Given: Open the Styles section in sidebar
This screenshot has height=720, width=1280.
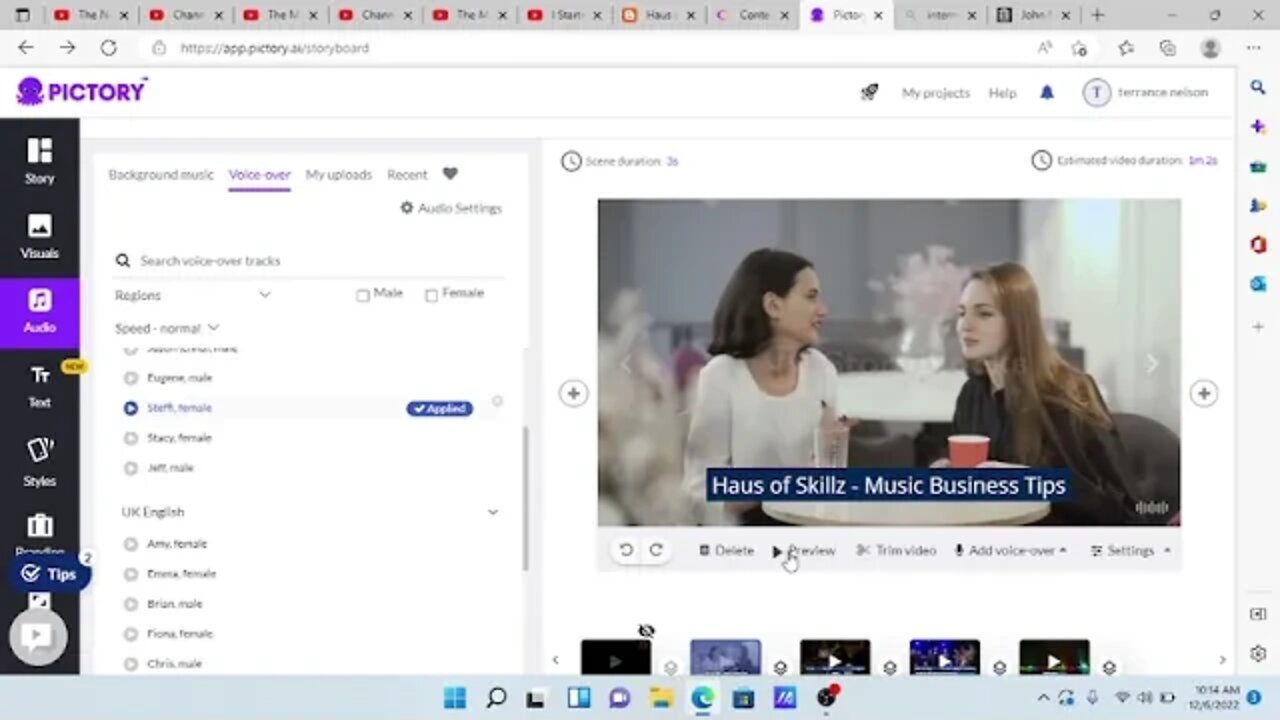Looking at the screenshot, I should click(39, 460).
